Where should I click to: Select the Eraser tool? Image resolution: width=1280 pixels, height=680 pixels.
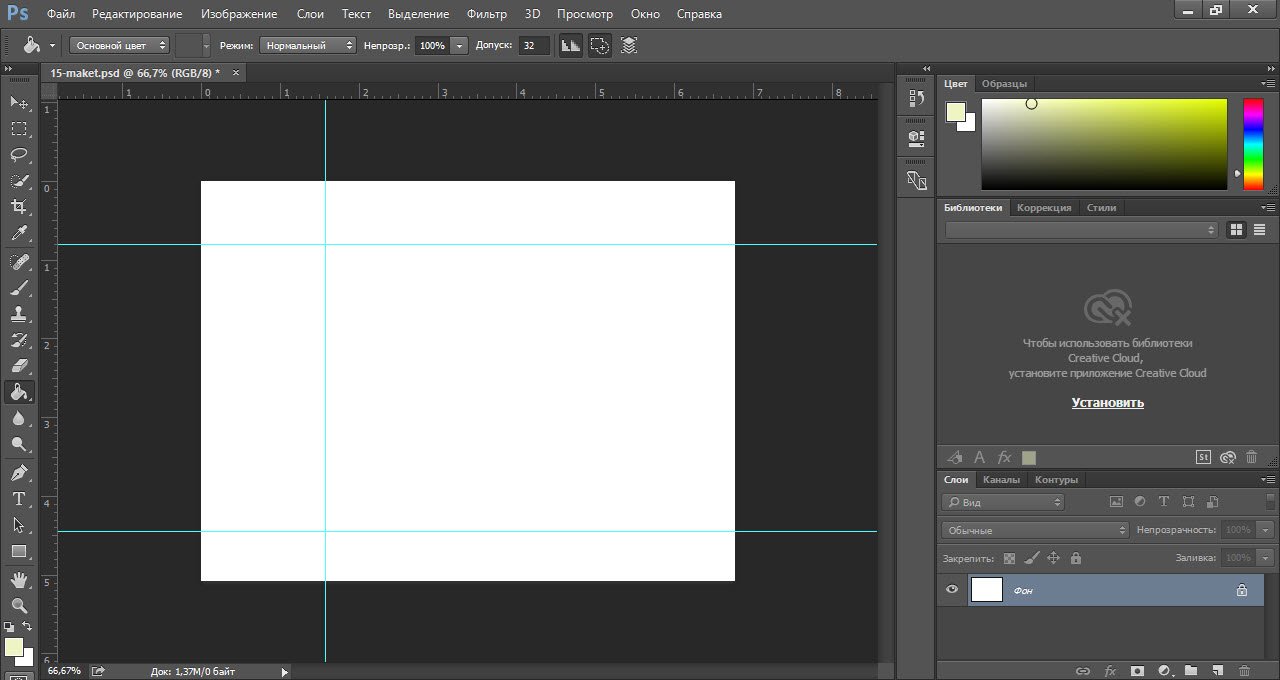[x=19, y=366]
